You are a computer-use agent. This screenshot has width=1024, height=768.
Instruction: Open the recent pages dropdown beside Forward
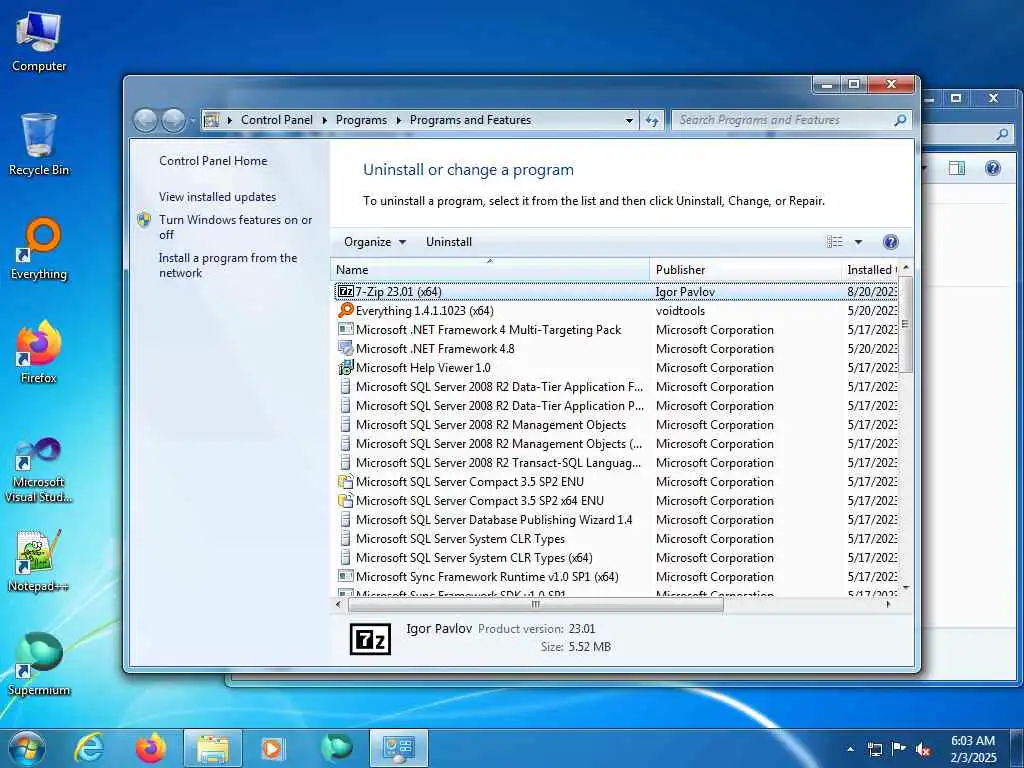click(x=192, y=120)
